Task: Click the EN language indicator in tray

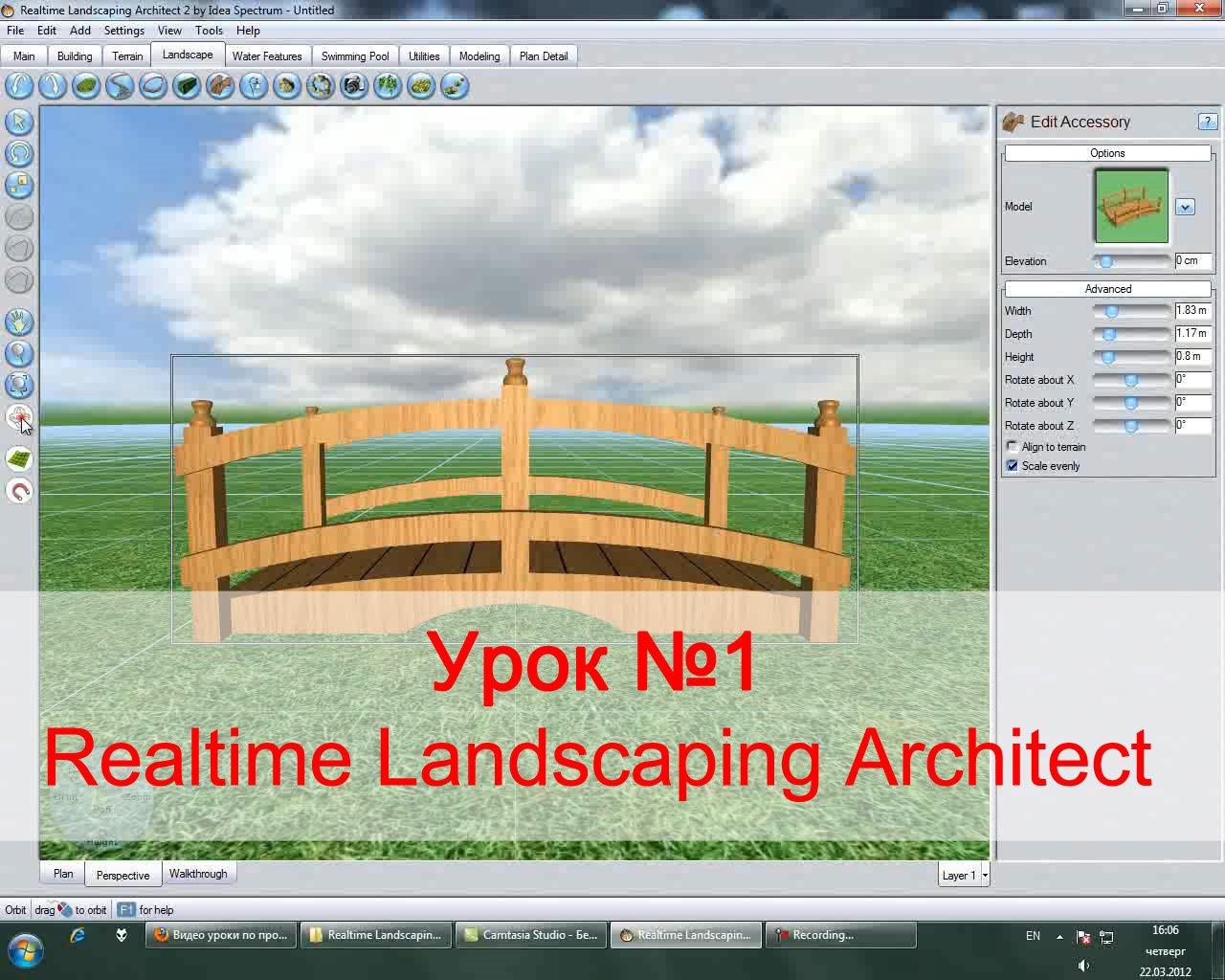Action: point(1033,936)
